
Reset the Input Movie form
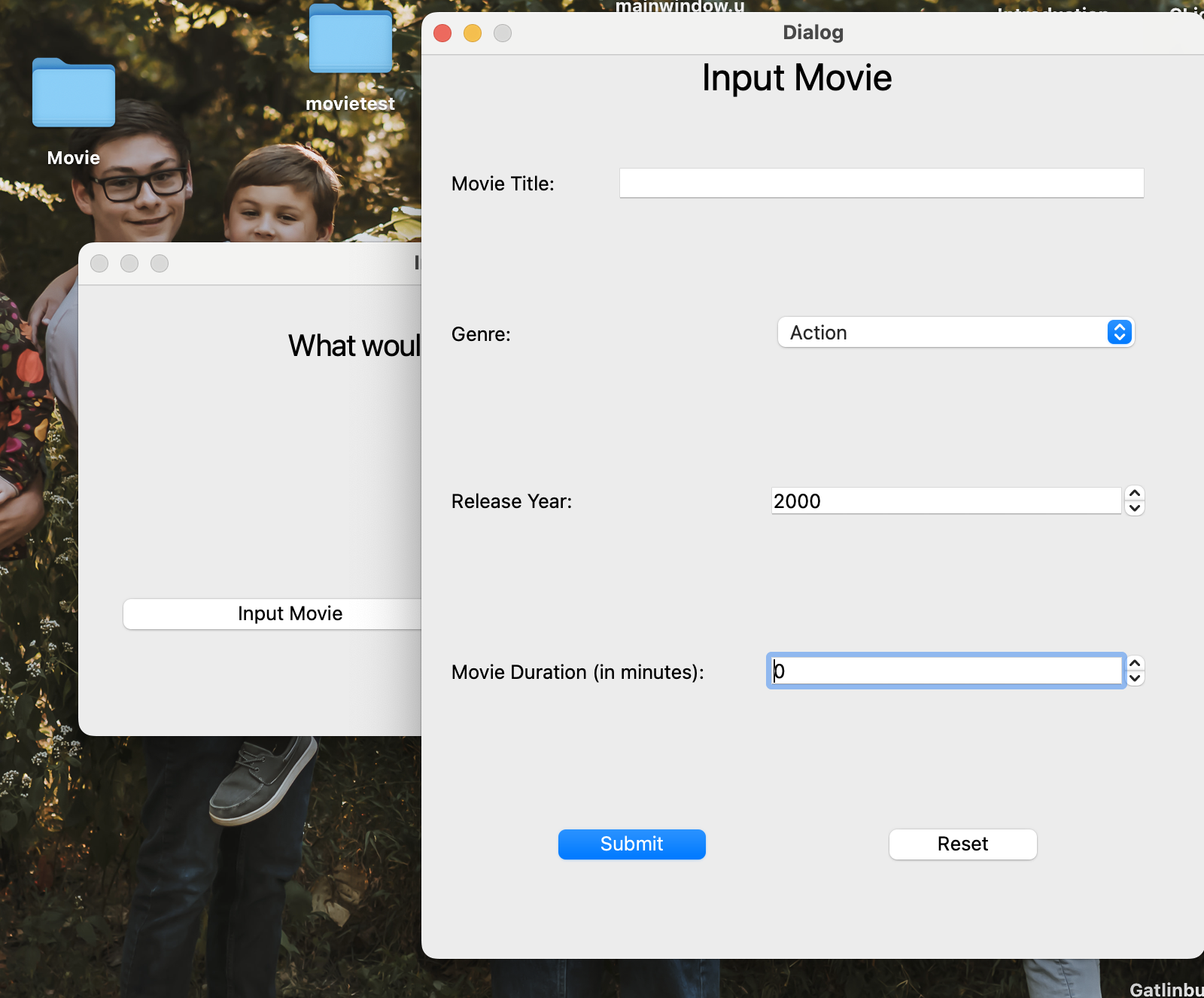[963, 844]
